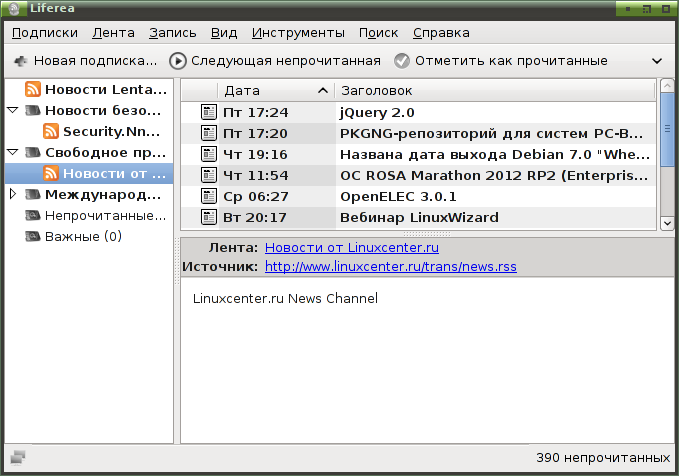Image resolution: width=679 pixels, height=476 pixels.
Task: Click the online/offline status icon in status bar
Action: pos(18,457)
